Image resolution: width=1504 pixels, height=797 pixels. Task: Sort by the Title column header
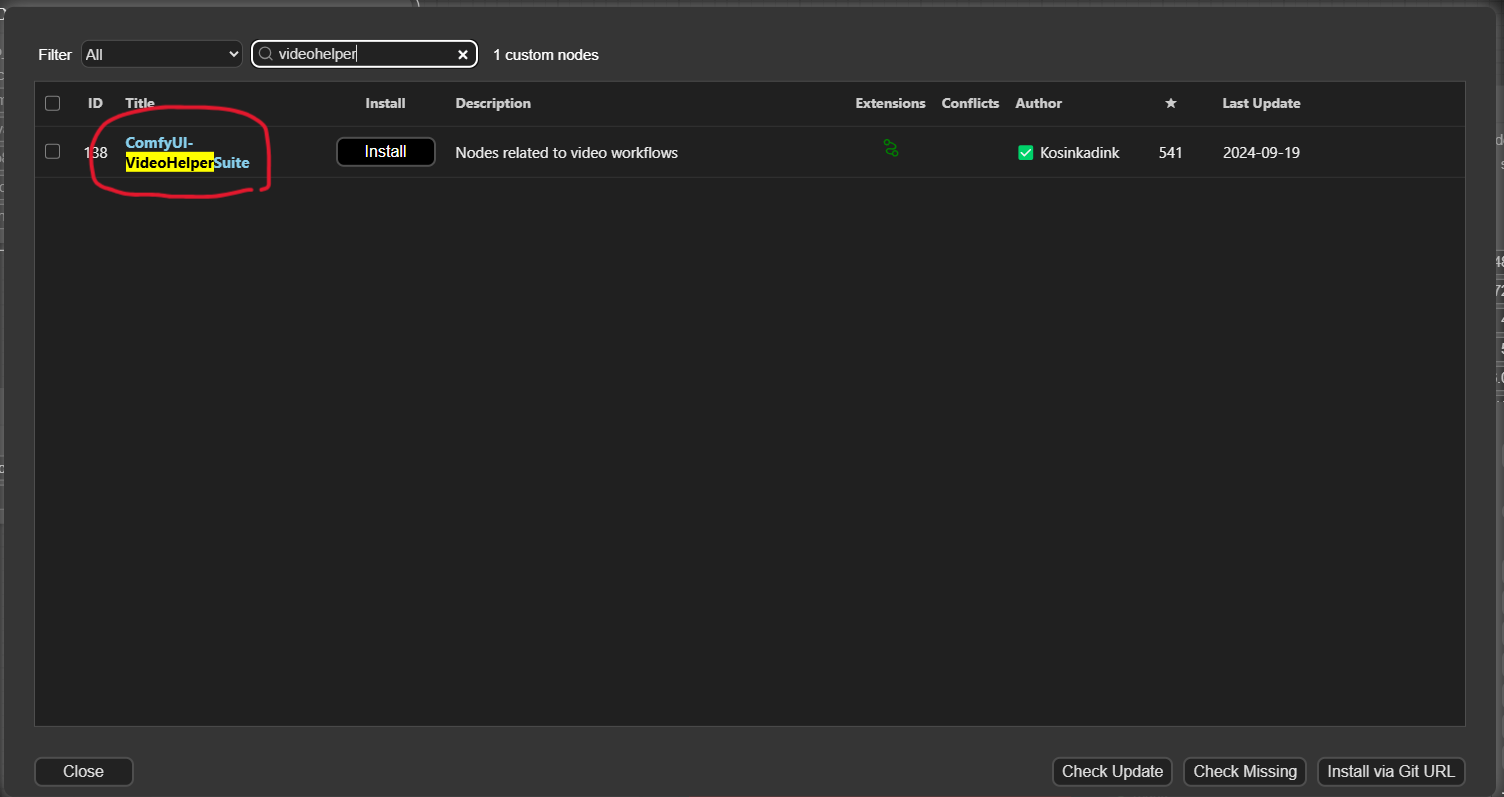140,103
